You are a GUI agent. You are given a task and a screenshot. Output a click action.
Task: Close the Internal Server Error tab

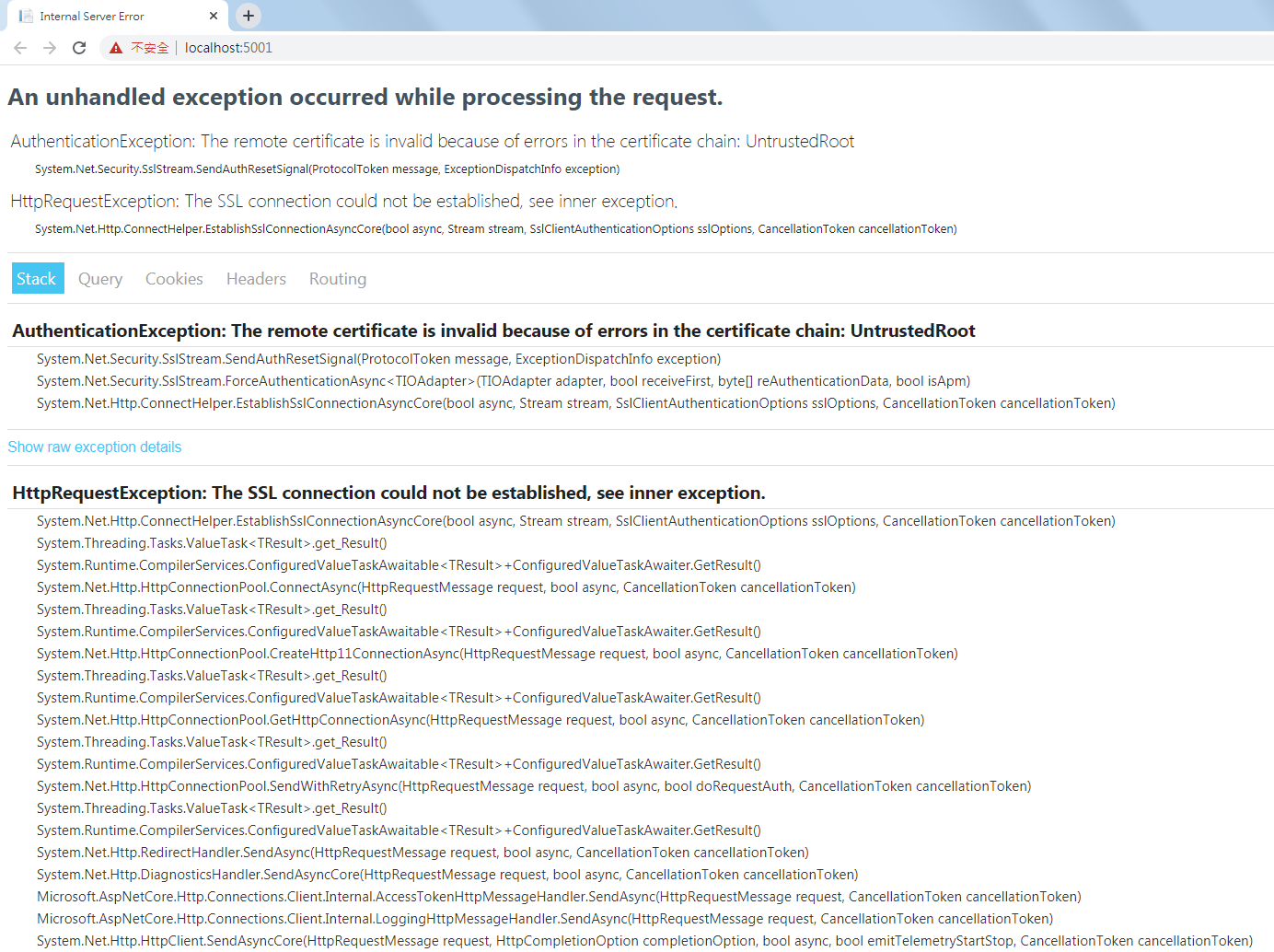coord(214,16)
